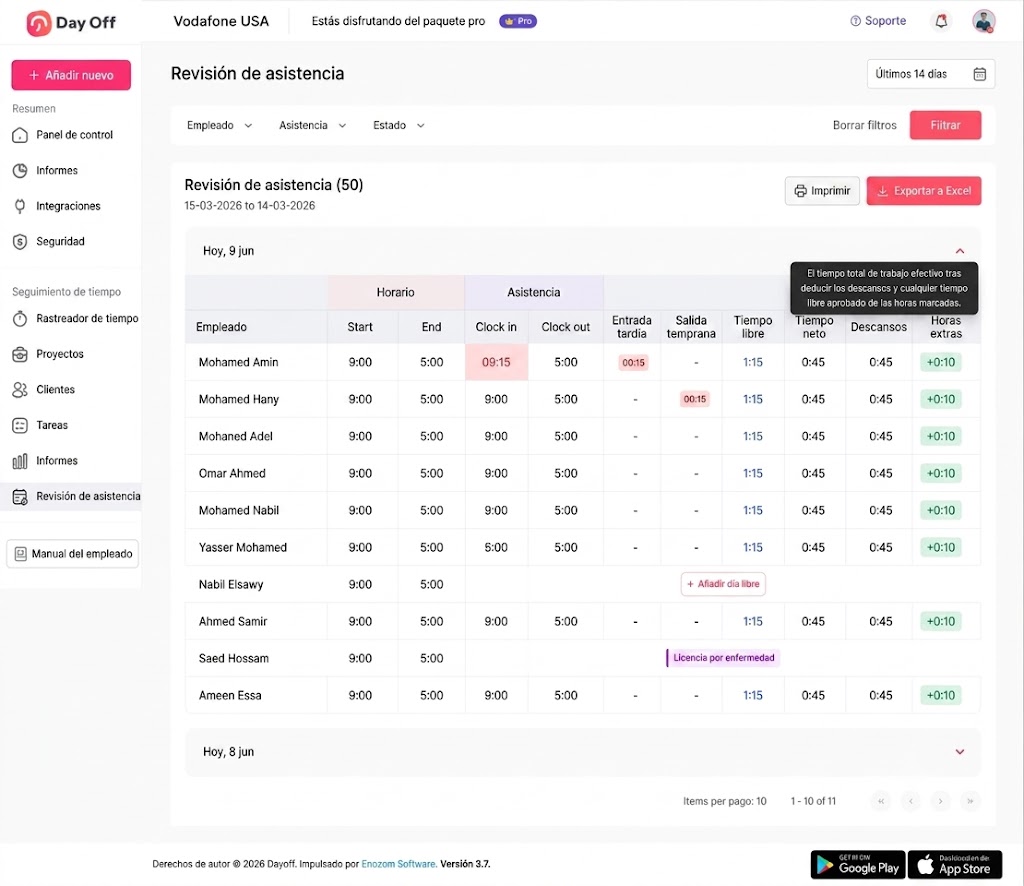
Task: Open the notifications bell icon
Action: point(941,22)
